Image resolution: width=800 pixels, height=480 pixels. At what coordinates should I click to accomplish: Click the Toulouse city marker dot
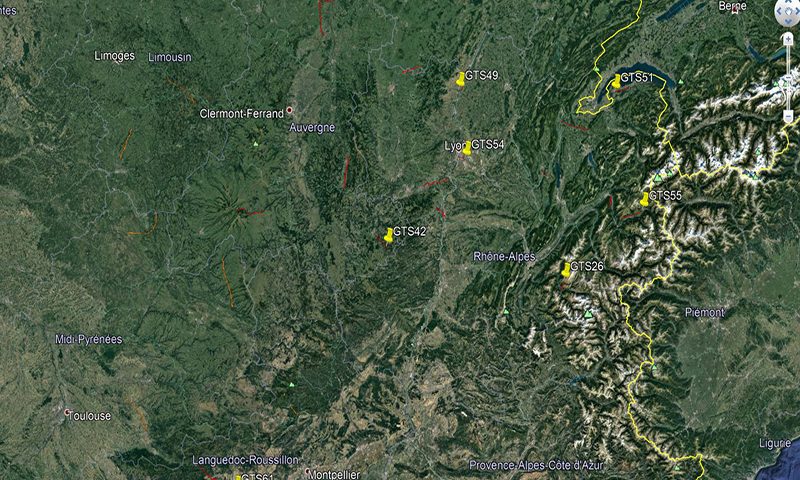point(67,412)
